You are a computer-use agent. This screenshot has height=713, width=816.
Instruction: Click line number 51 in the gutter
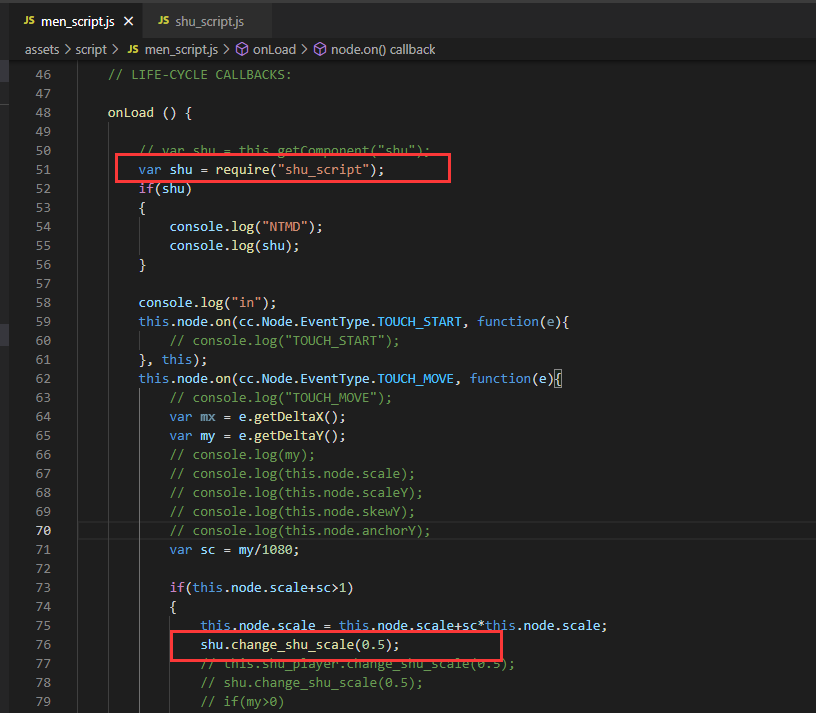[43, 170]
